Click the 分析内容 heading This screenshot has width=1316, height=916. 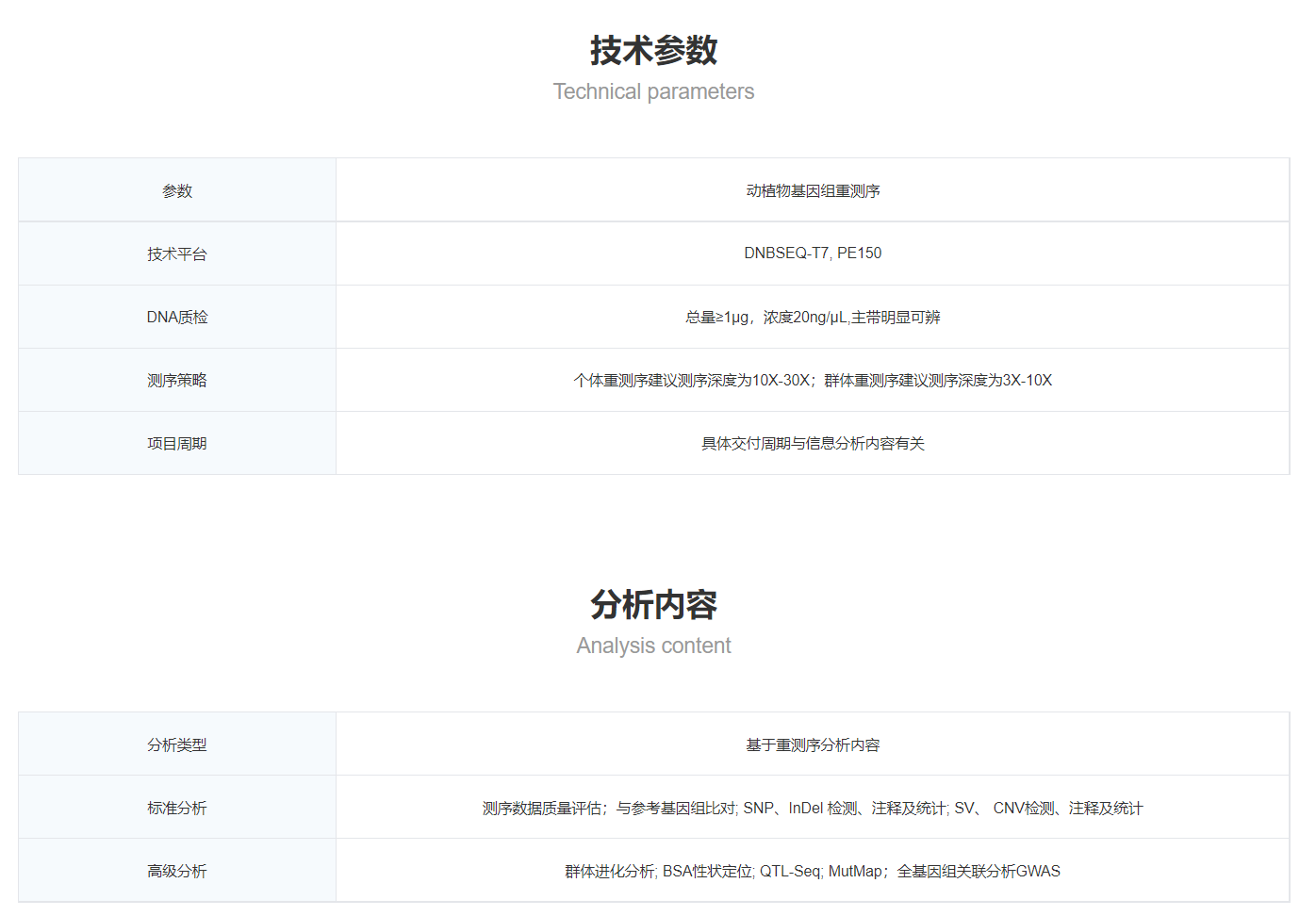click(653, 605)
